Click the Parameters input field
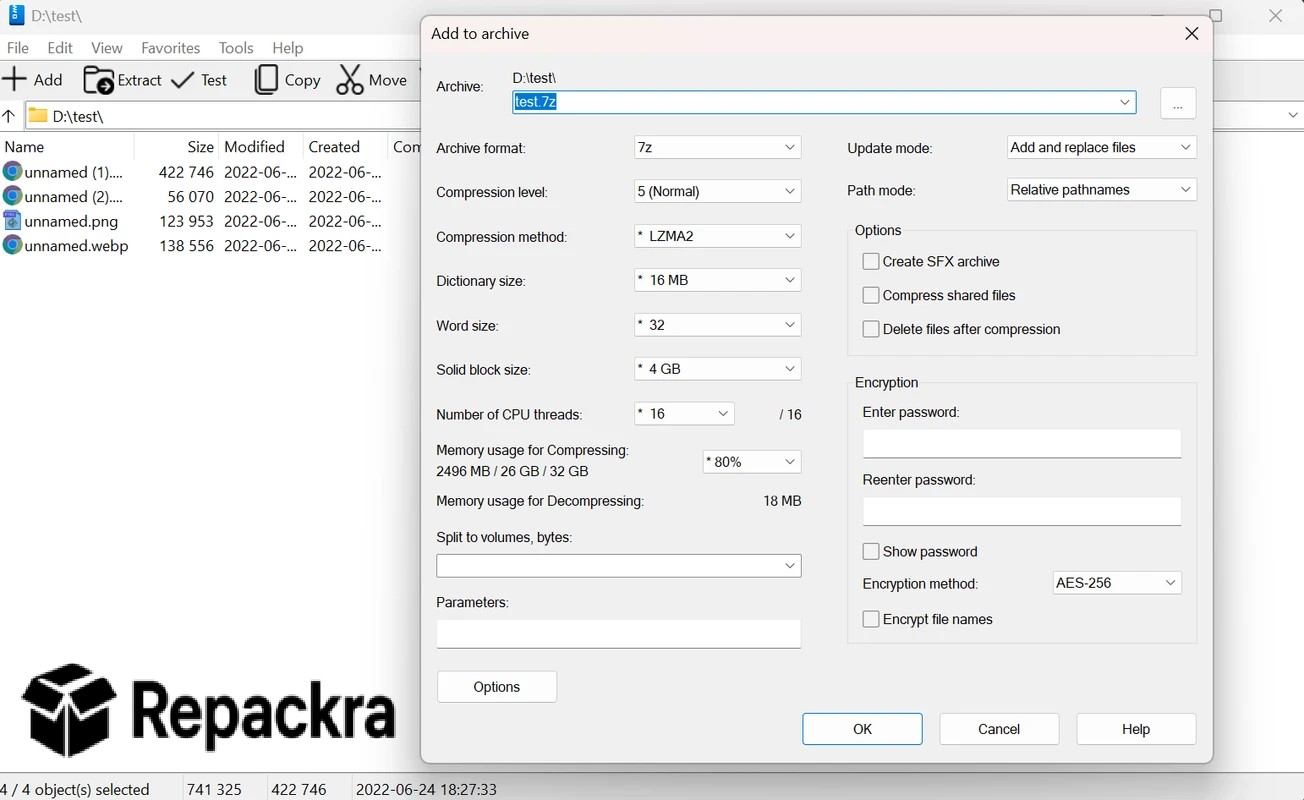The image size is (1304, 800). (619, 634)
